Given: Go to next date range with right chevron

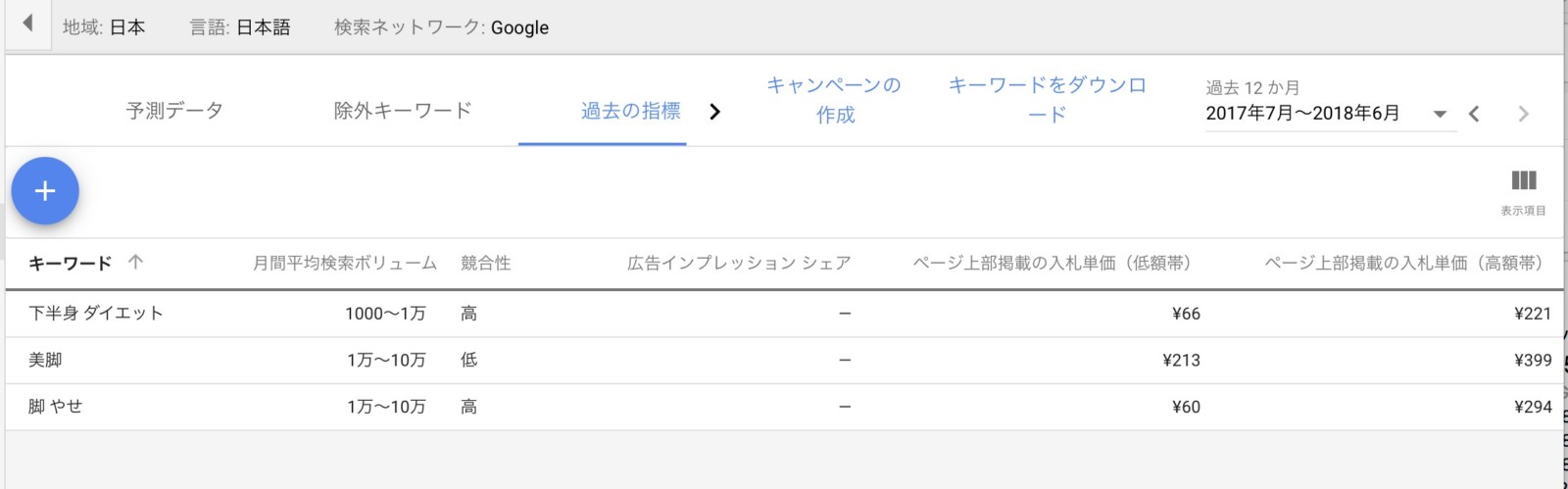Looking at the screenshot, I should (1523, 114).
